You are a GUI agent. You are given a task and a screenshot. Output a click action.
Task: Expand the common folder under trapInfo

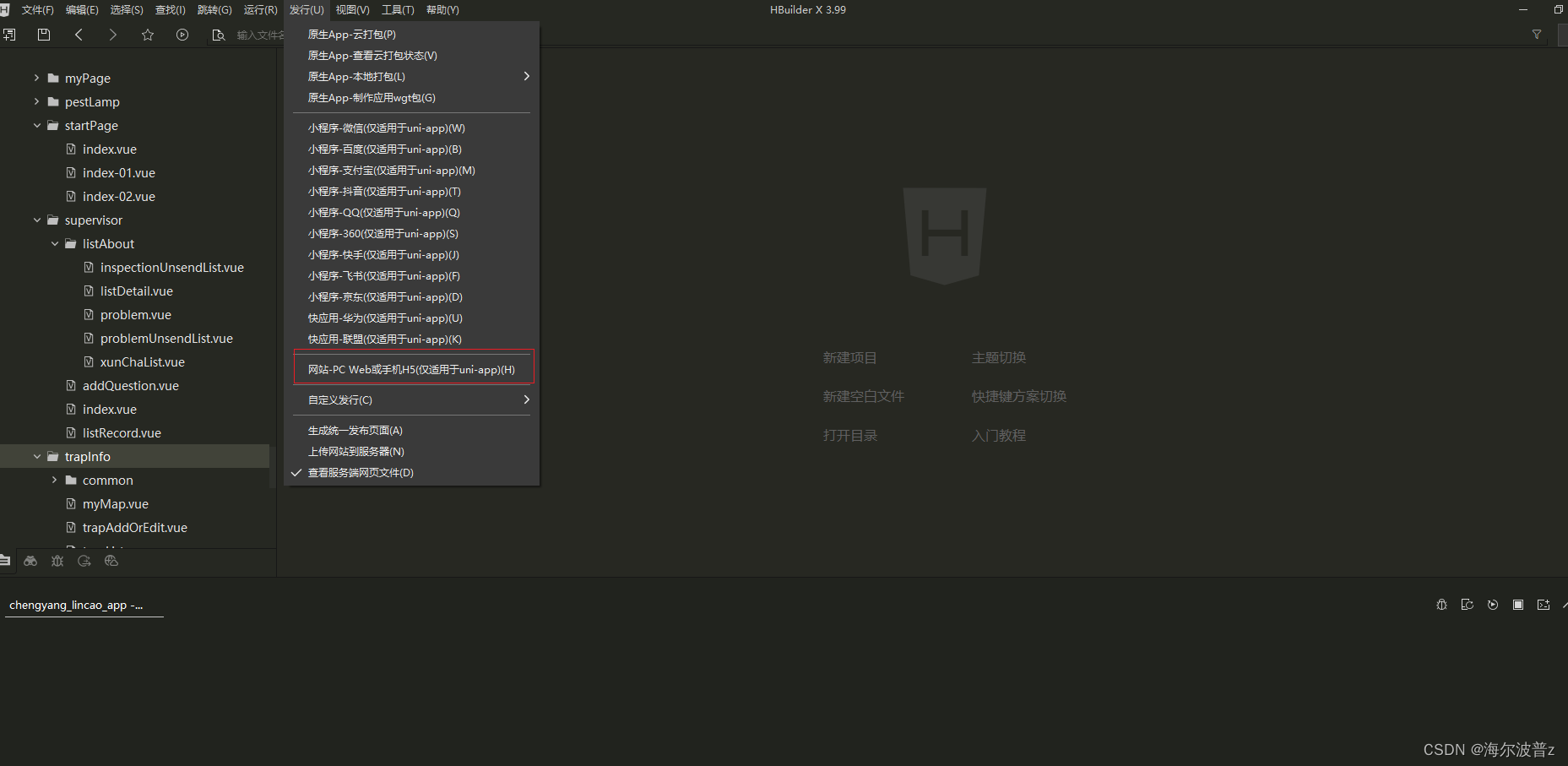tap(54, 480)
